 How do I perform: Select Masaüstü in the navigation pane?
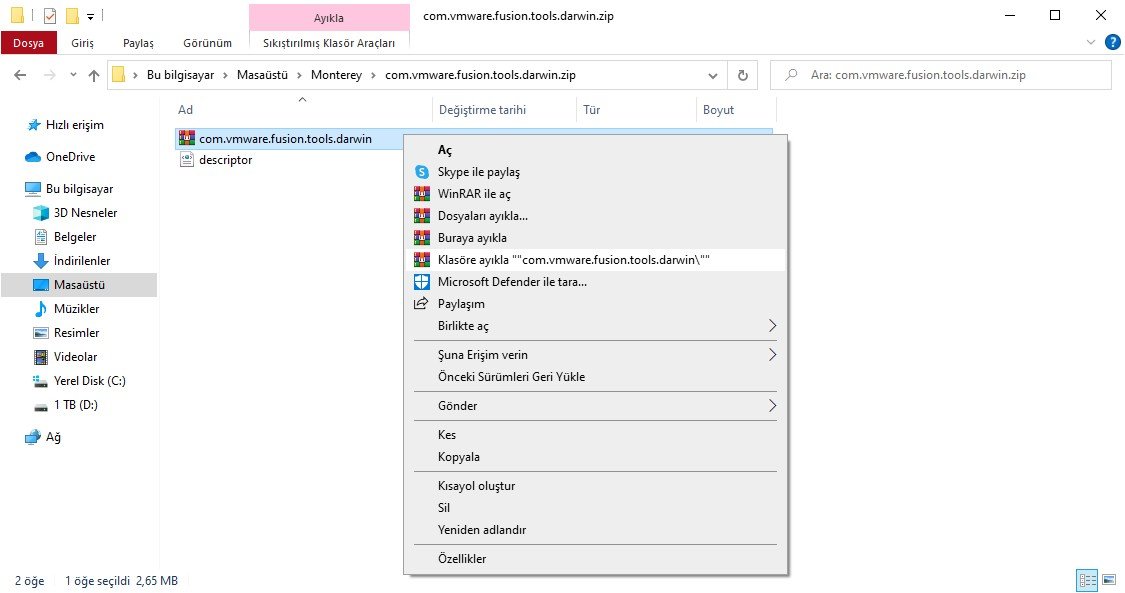79,285
